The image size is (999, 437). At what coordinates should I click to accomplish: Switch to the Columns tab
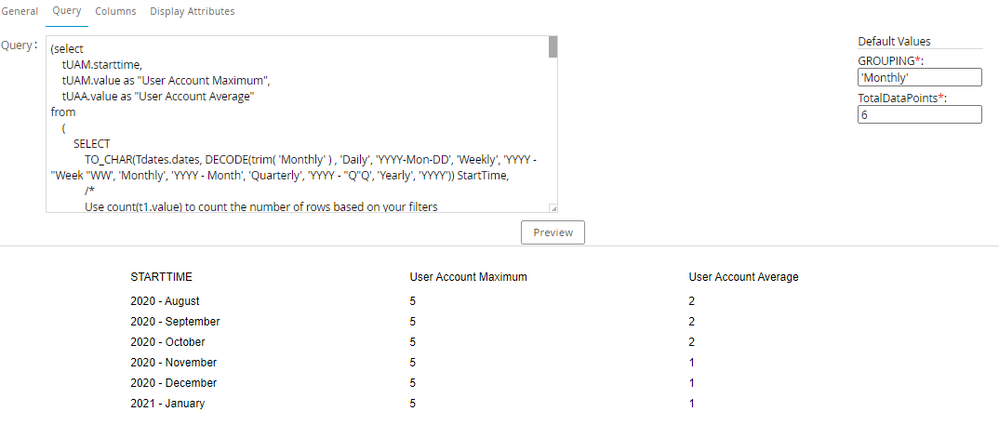click(114, 11)
